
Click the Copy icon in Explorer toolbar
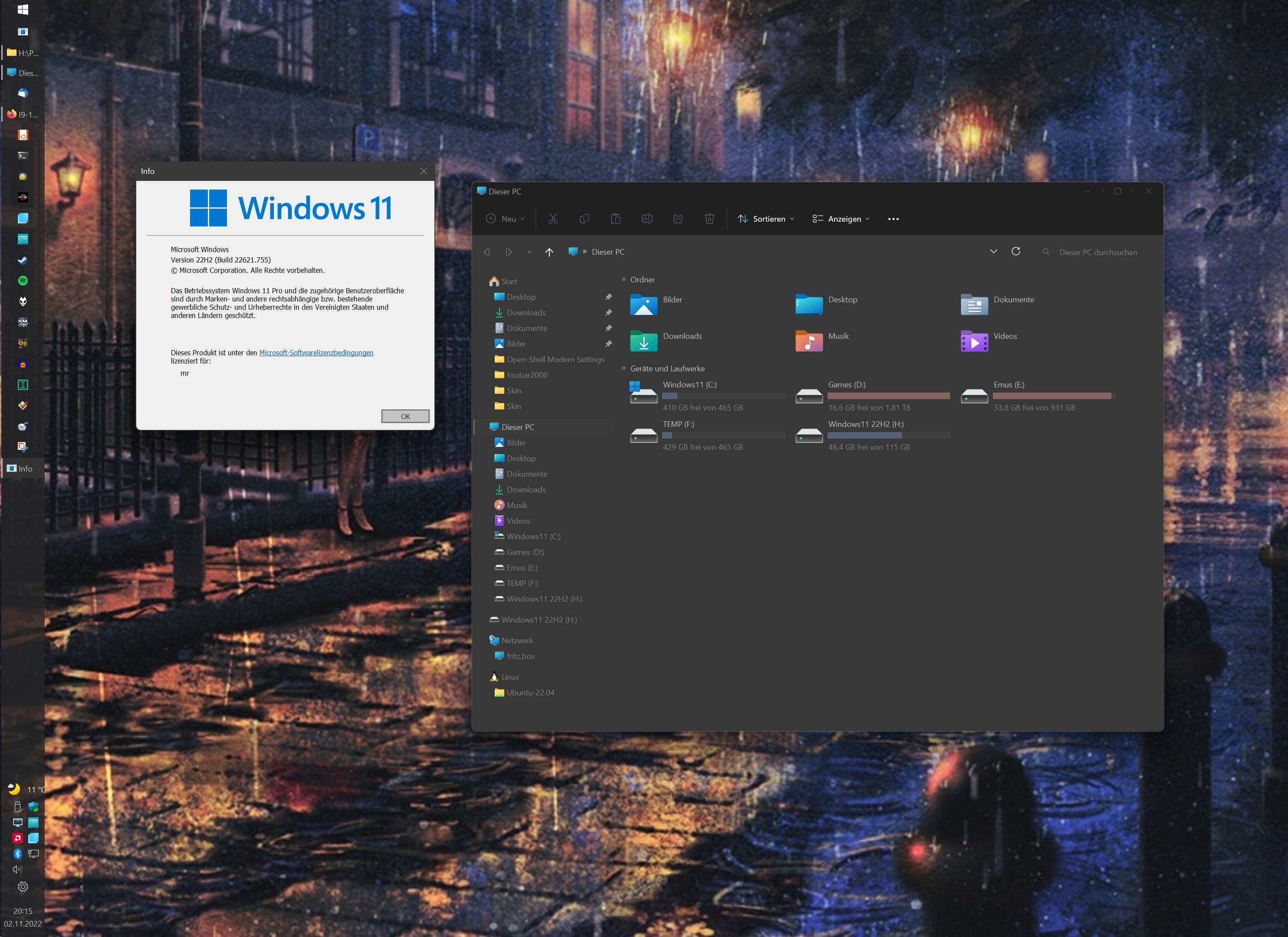click(x=584, y=219)
